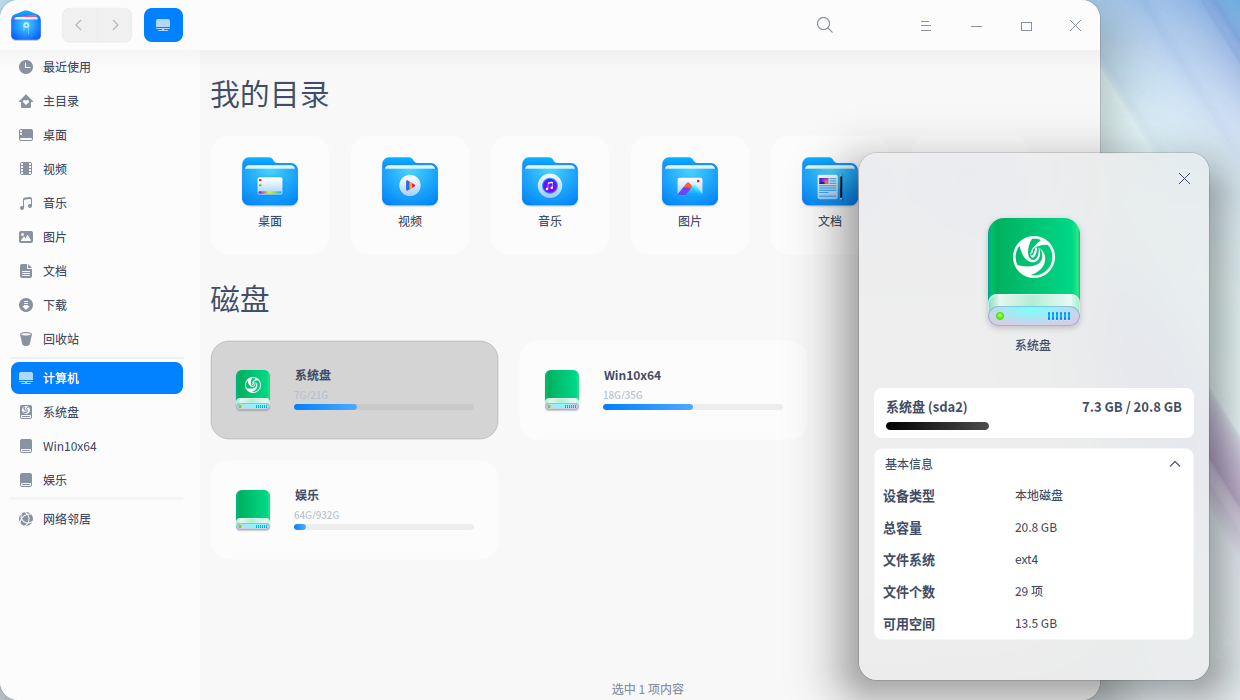1240x700 pixels.
Task: Close the 系统盘 properties dialog
Action: 1184,178
